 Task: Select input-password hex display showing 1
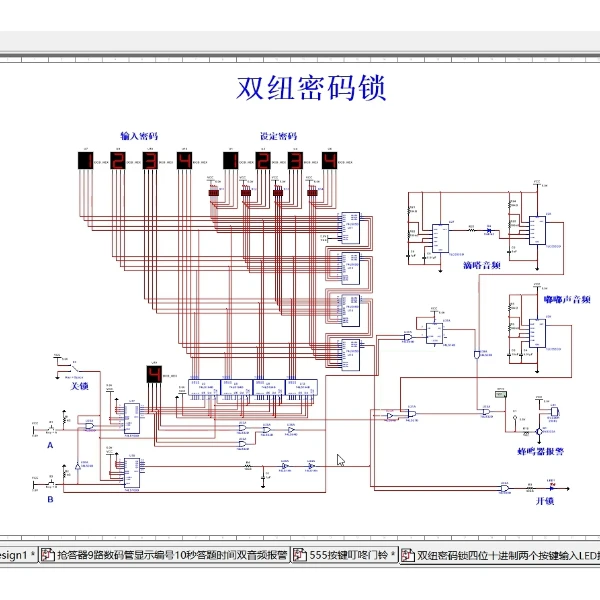85,160
